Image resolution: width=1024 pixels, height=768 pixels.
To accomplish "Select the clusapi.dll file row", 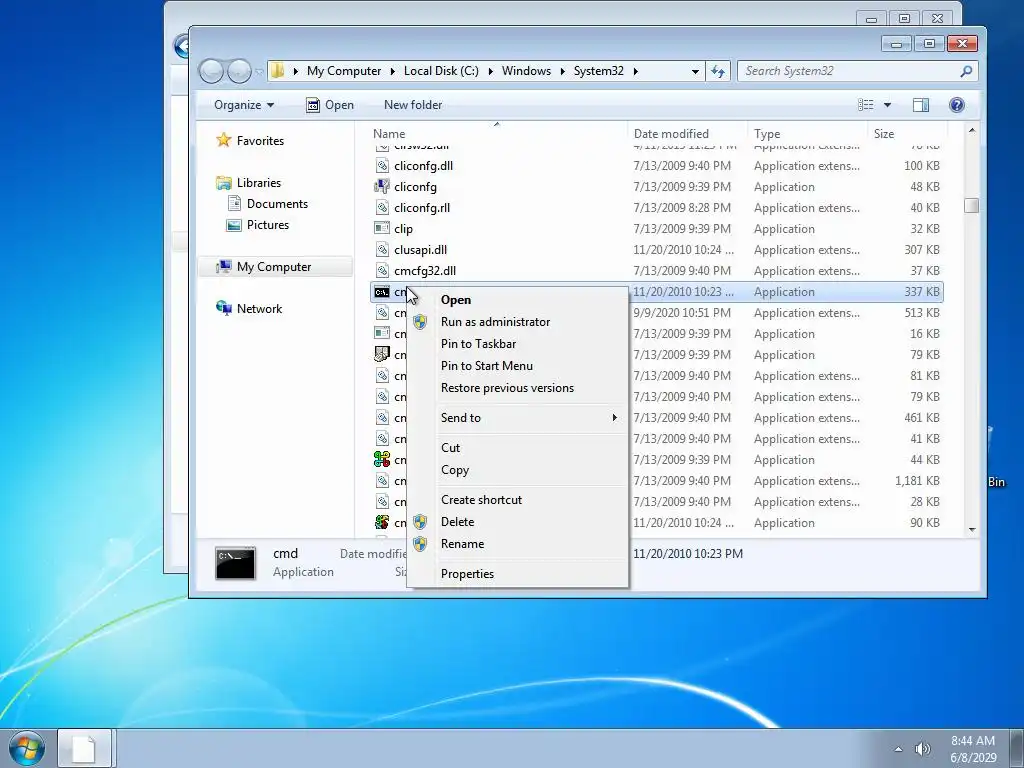I will (656, 249).
